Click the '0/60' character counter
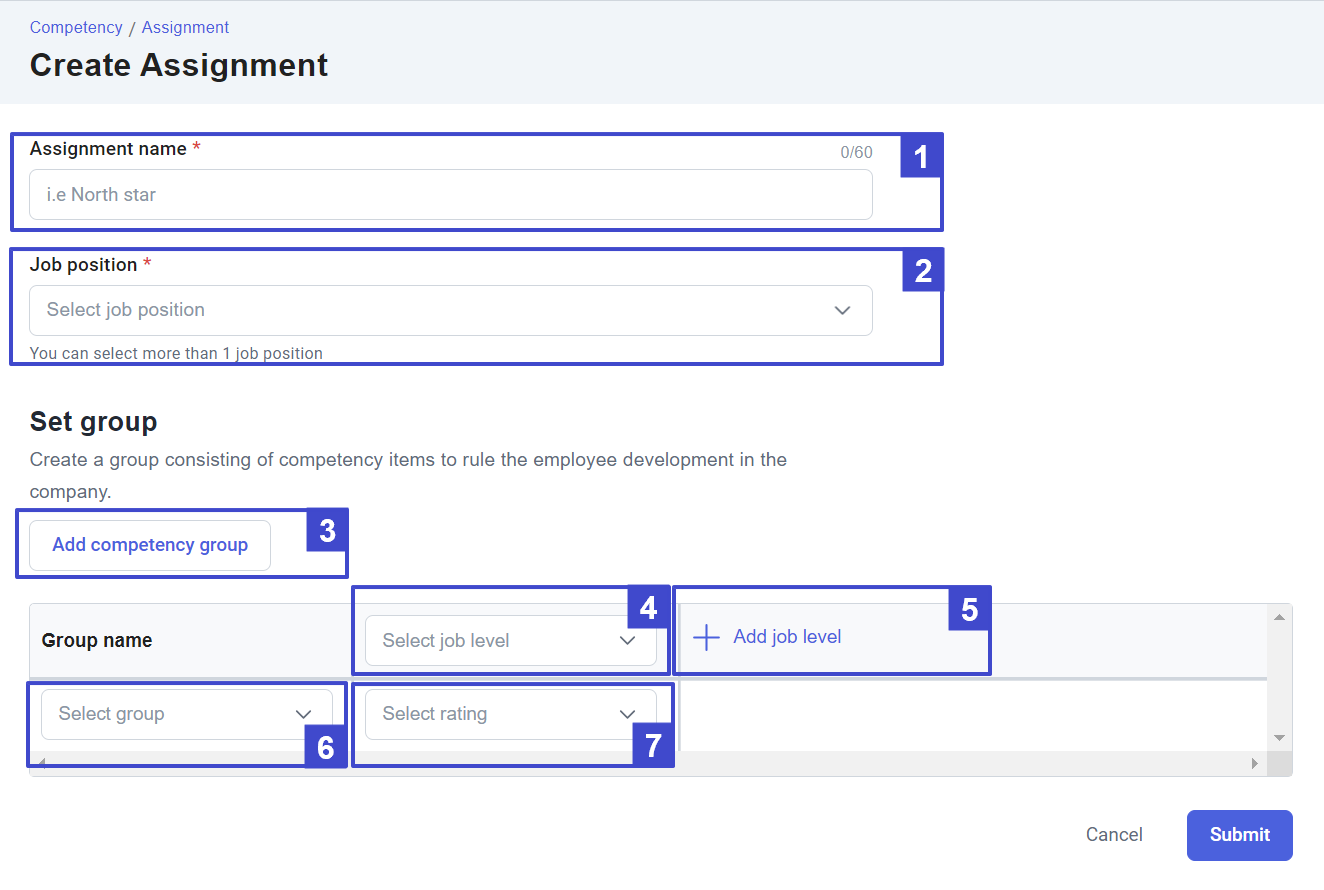1324x890 pixels. coord(856,153)
